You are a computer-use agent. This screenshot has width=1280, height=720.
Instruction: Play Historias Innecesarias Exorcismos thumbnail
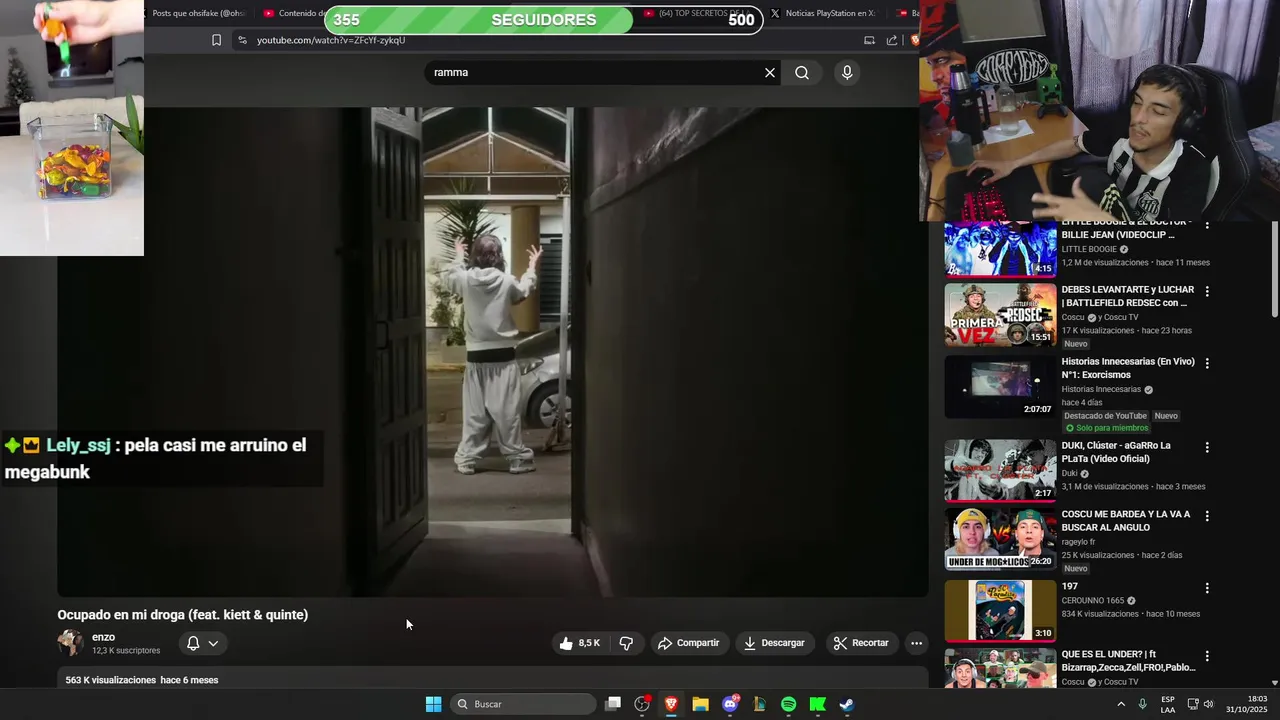(x=1000, y=386)
